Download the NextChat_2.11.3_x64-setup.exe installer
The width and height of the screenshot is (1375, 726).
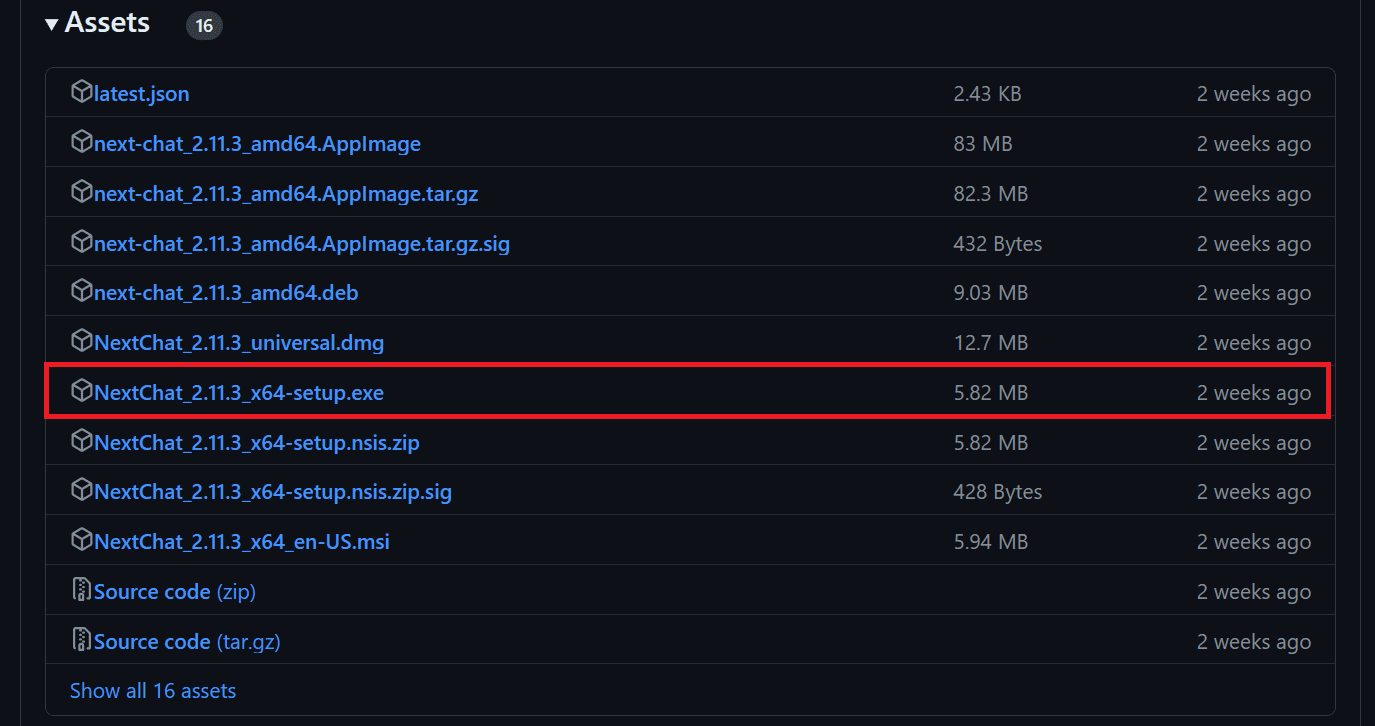point(239,393)
